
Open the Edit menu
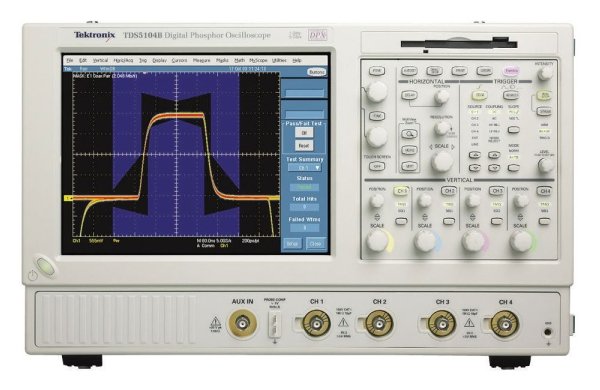(83, 60)
